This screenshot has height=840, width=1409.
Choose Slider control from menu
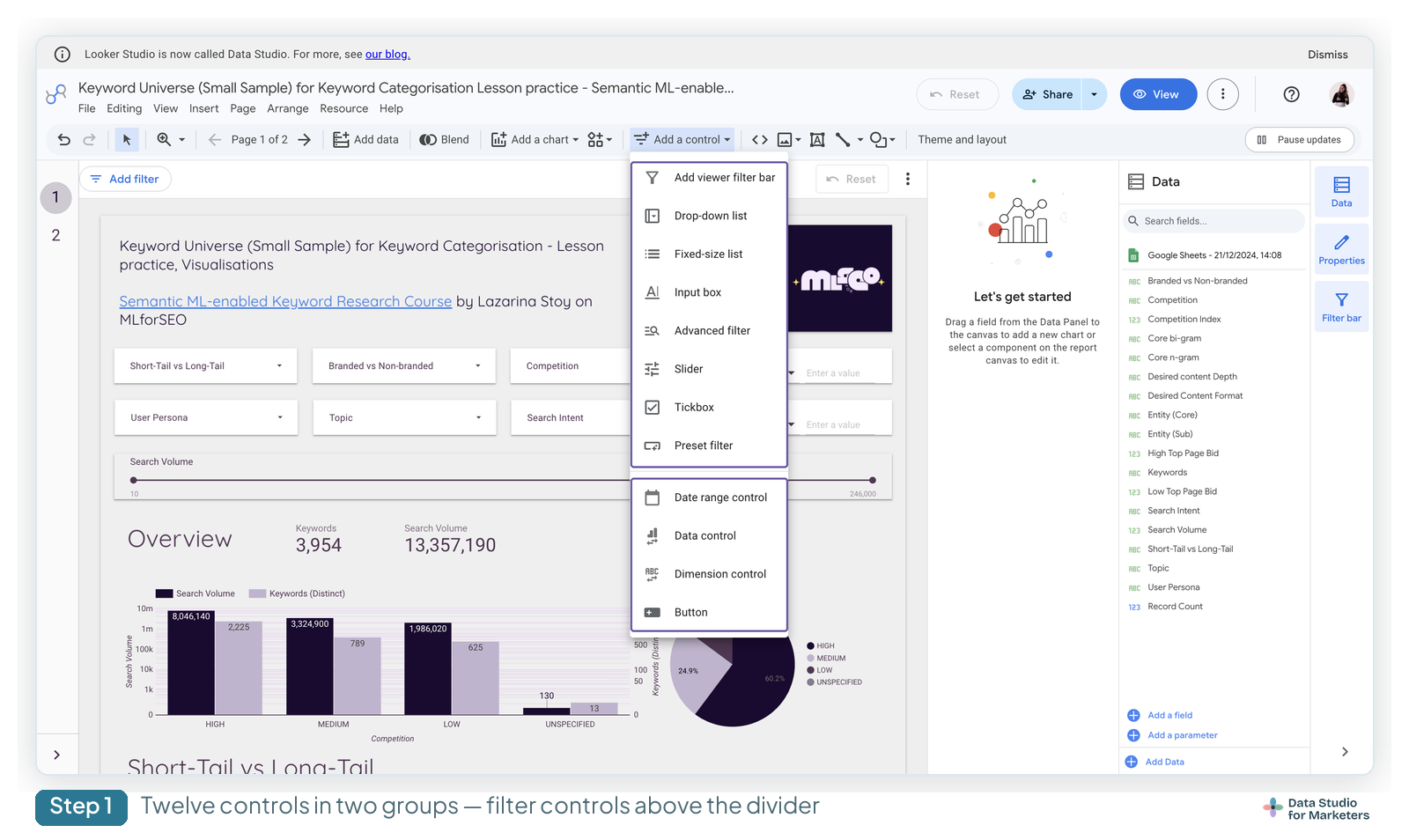709,369
